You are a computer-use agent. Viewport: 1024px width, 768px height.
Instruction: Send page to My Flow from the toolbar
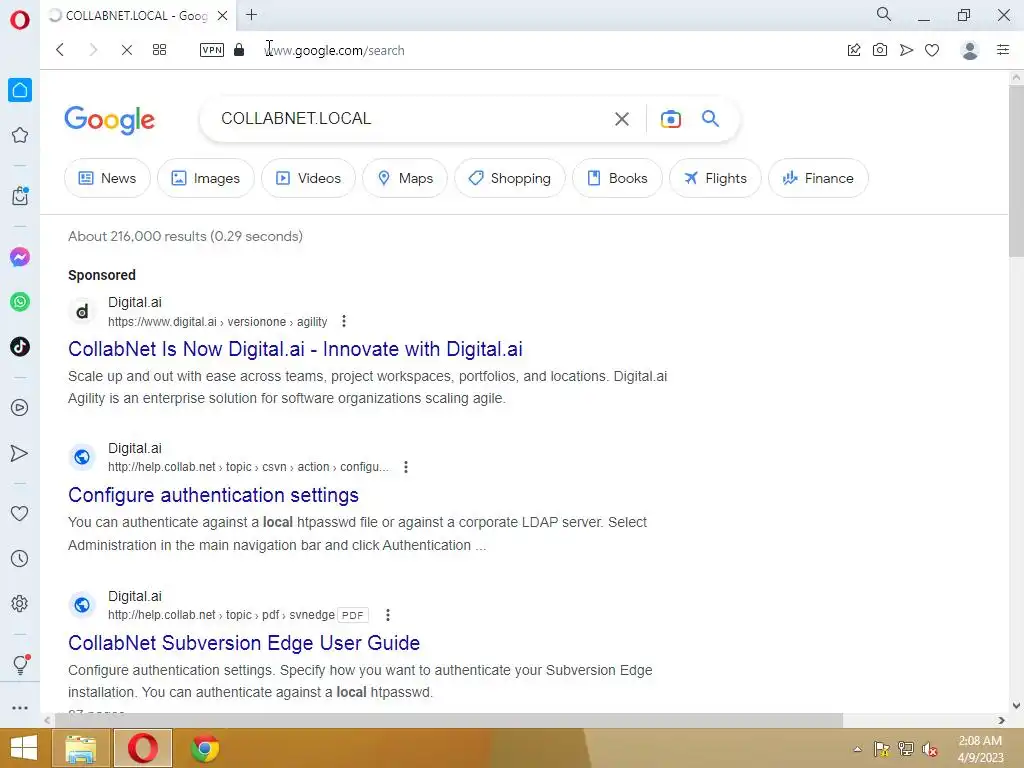[906, 50]
